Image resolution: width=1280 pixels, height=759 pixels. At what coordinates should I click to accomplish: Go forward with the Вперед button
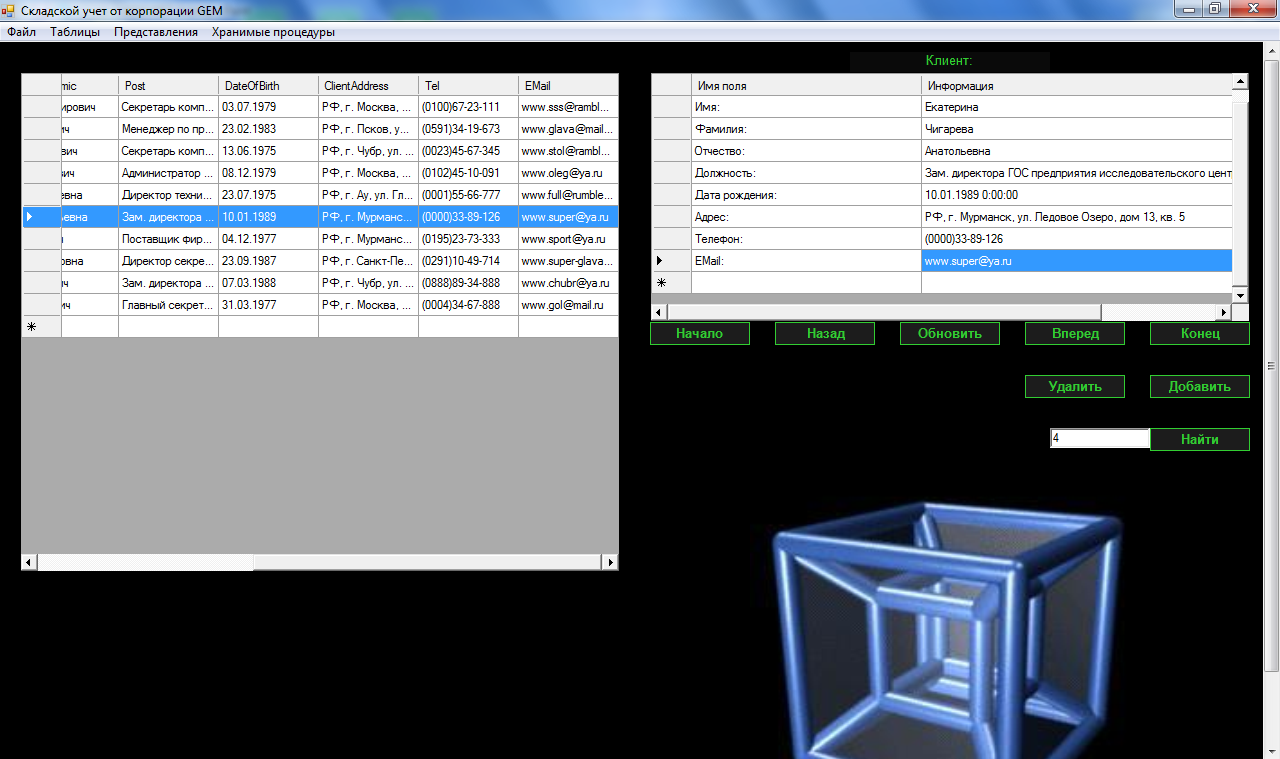pyautogui.click(x=1075, y=334)
